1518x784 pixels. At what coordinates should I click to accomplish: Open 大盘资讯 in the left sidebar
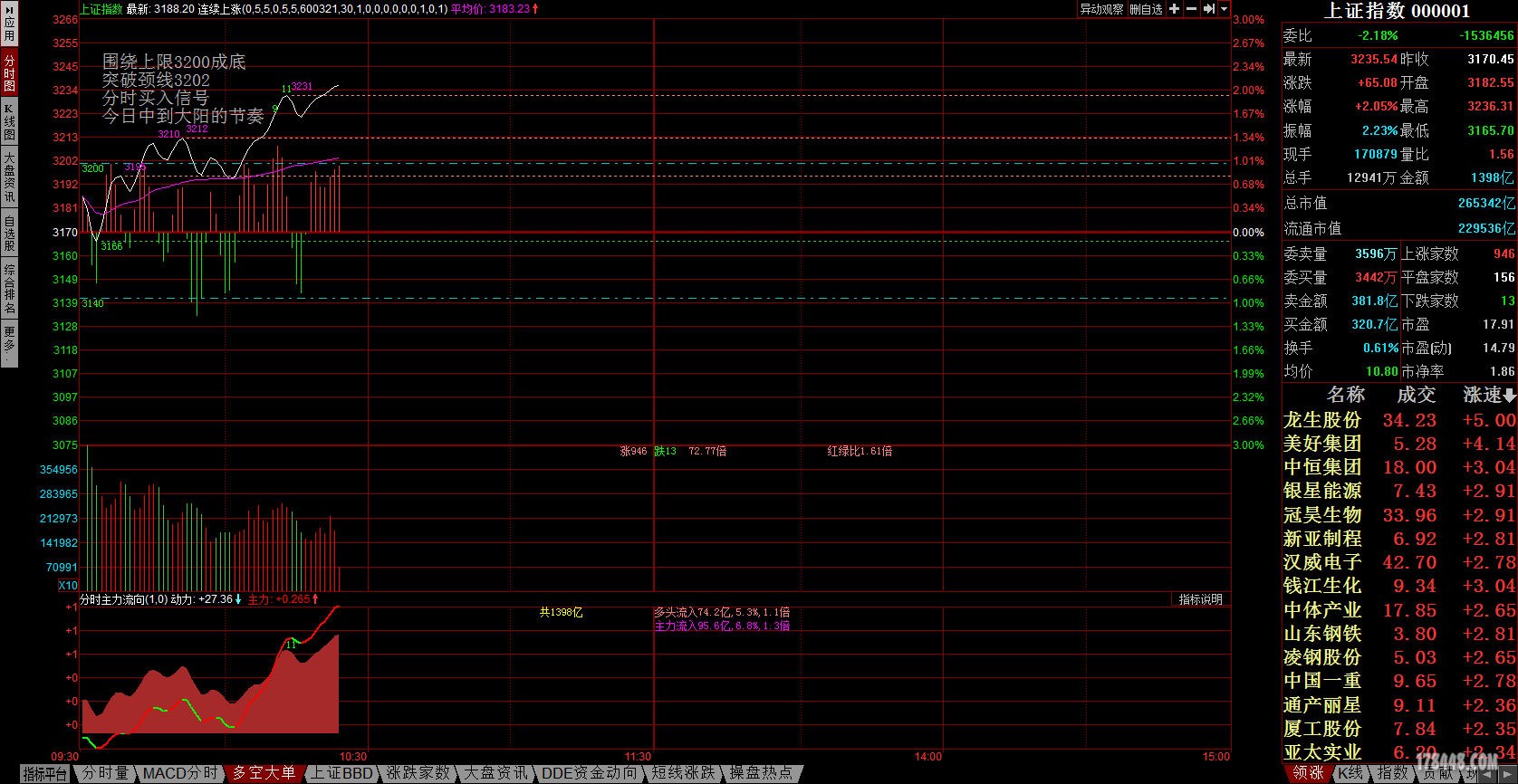[x=9, y=177]
